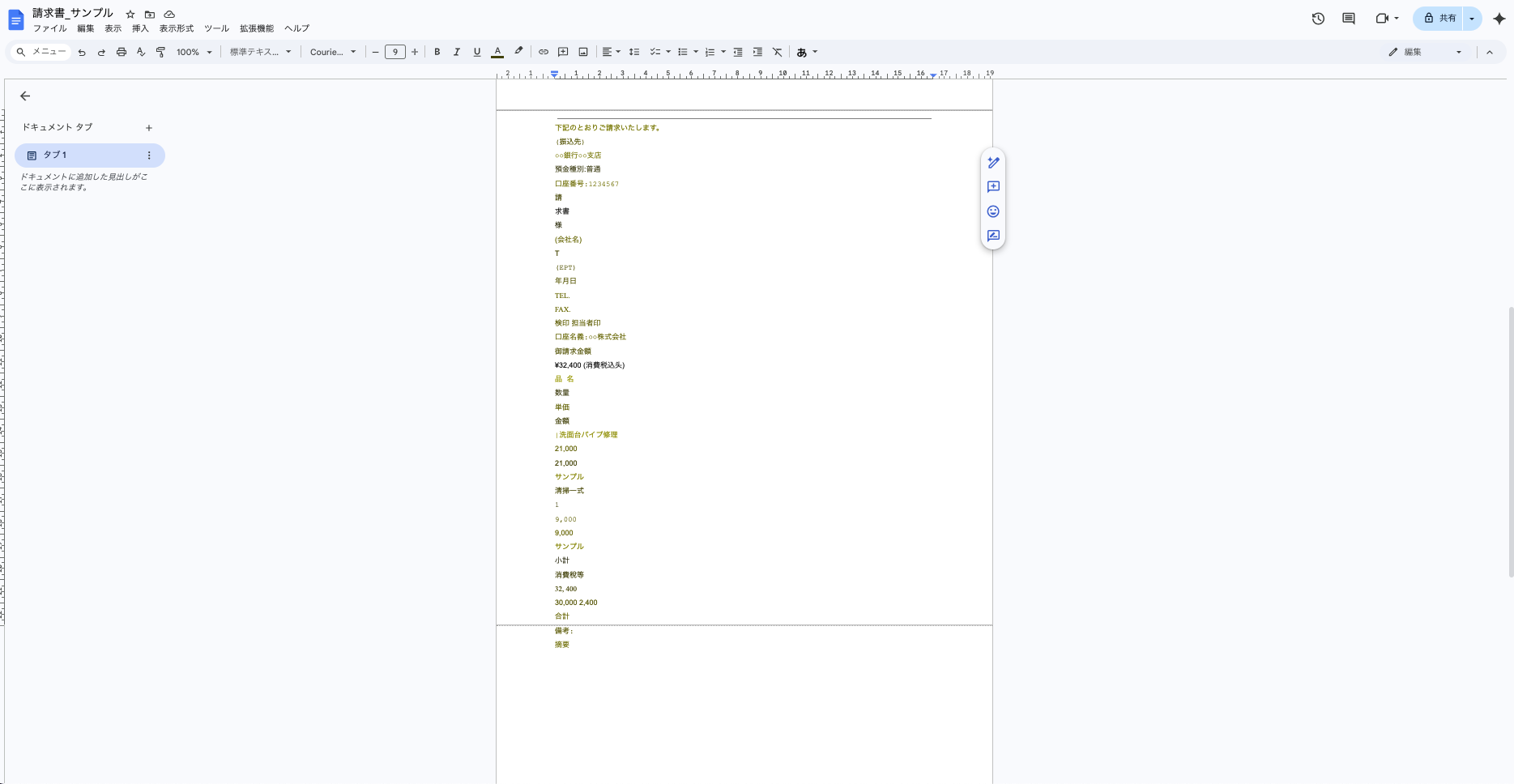1514x784 pixels.
Task: Open the Courier font family dropdown
Action: [x=333, y=52]
